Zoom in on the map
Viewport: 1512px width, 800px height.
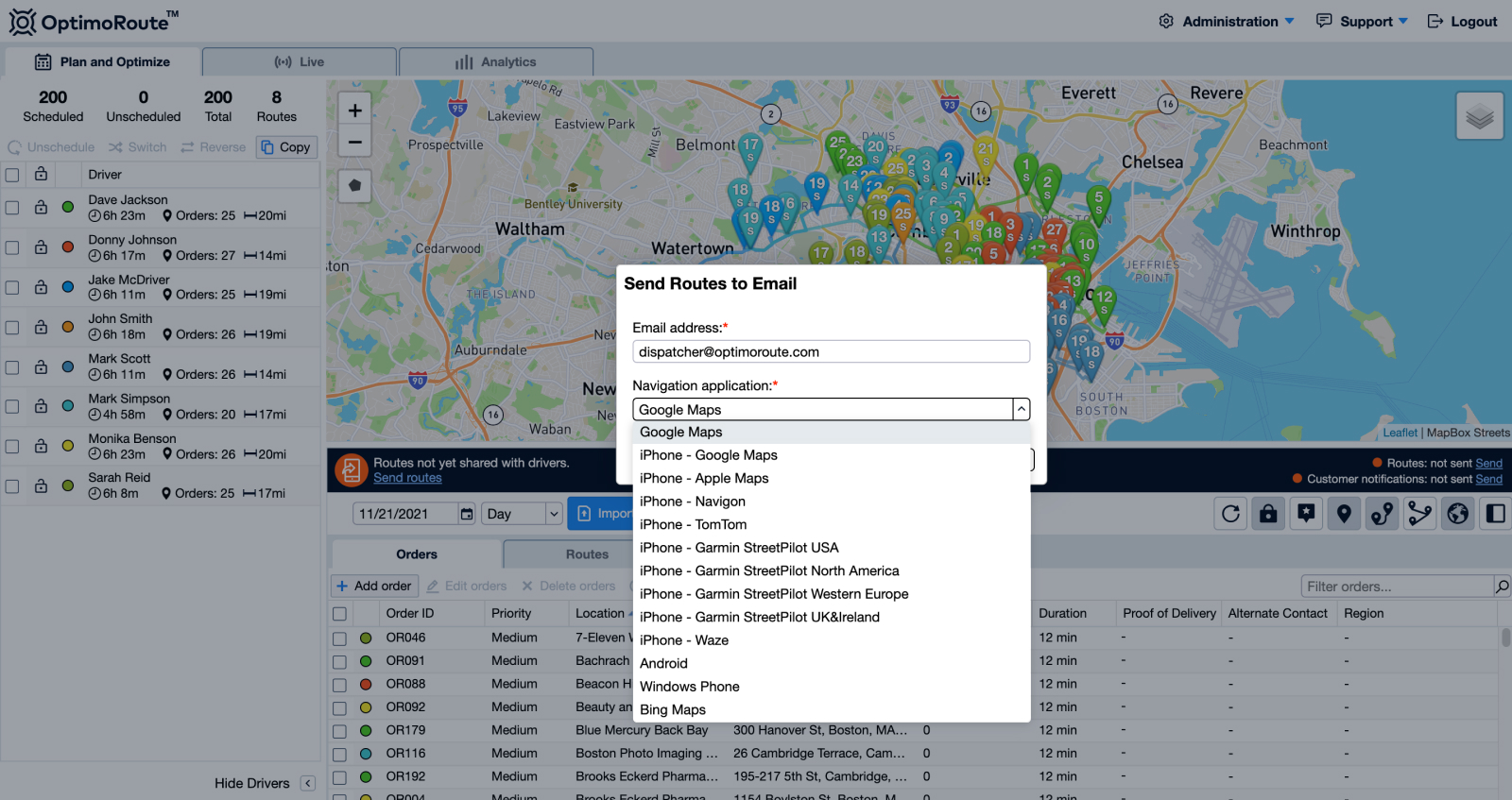pos(355,111)
